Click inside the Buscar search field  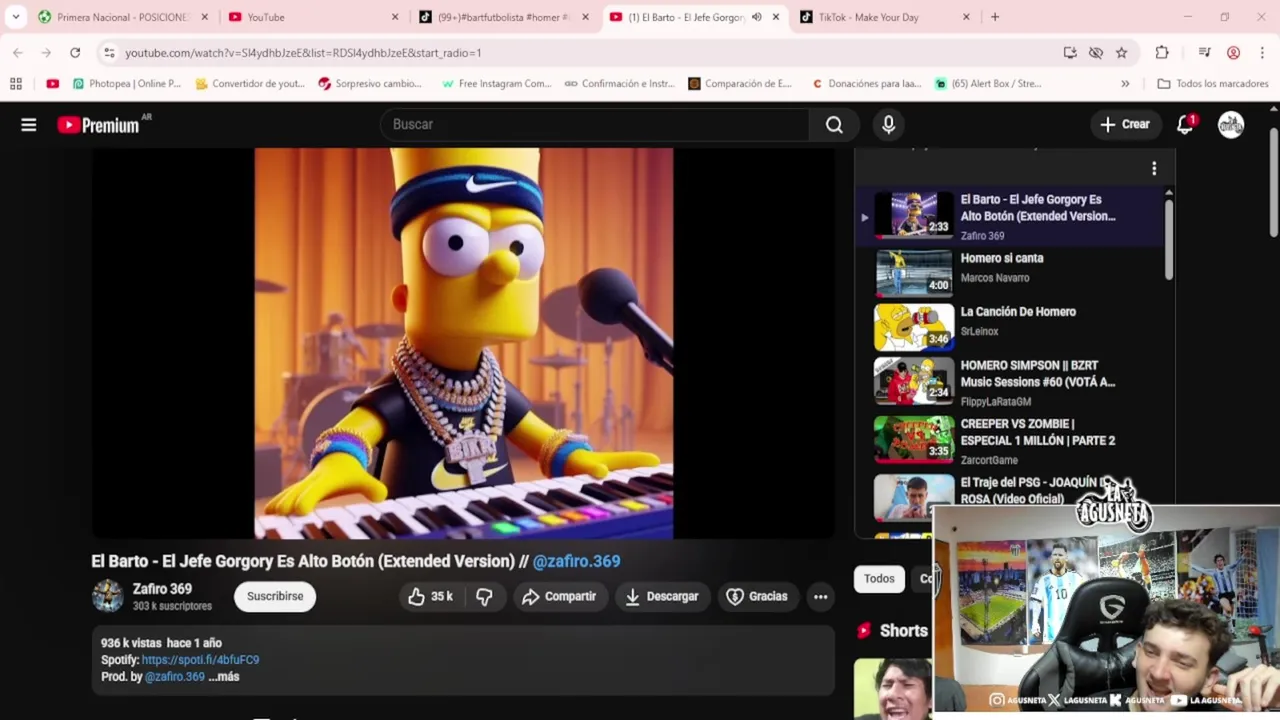(595, 124)
